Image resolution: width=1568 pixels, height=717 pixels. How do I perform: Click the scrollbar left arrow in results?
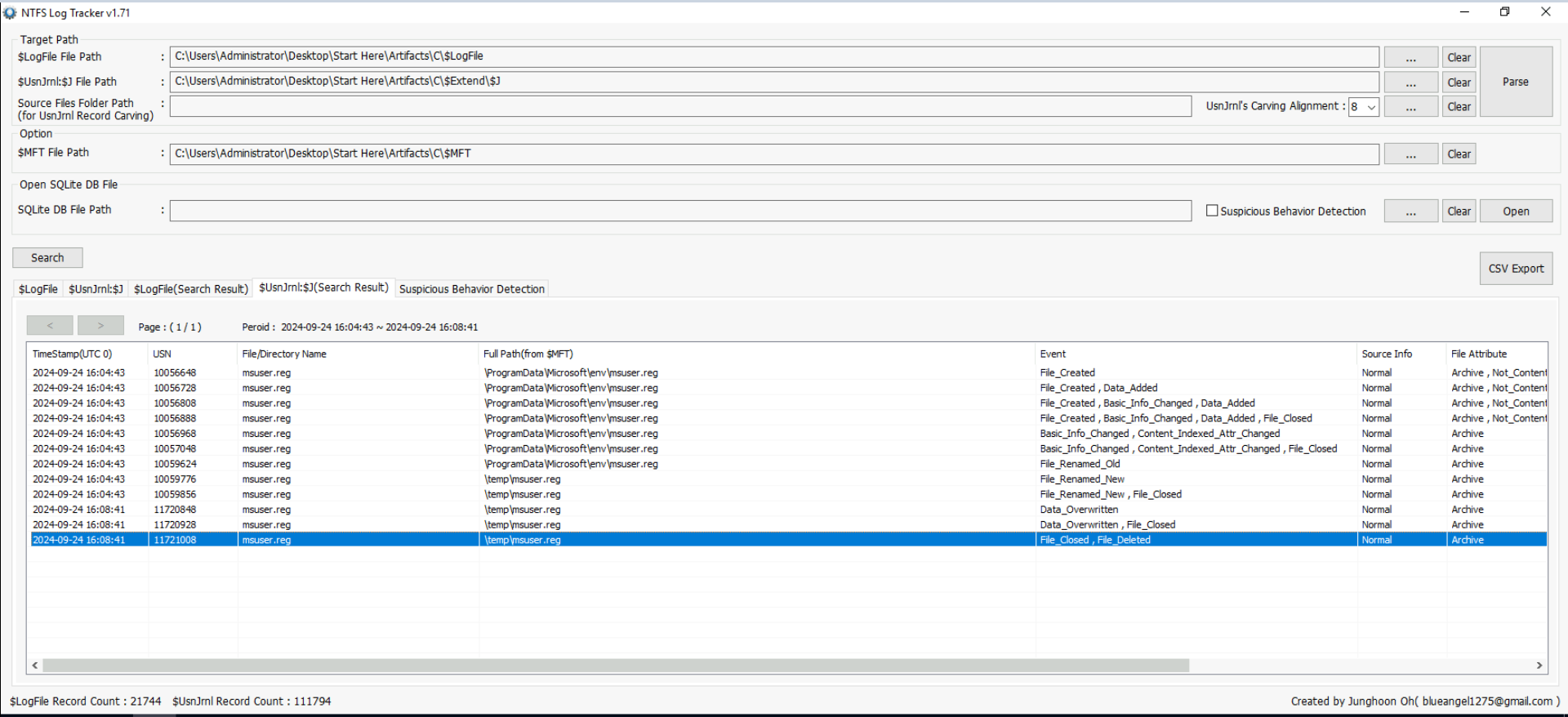[x=35, y=666]
